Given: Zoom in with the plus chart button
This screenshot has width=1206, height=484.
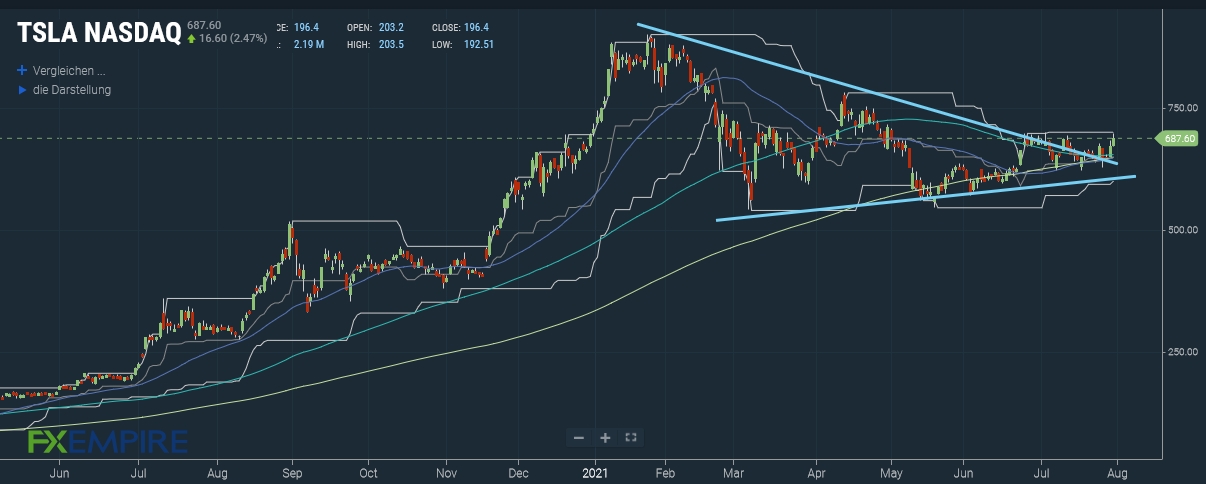Looking at the screenshot, I should tap(605, 437).
